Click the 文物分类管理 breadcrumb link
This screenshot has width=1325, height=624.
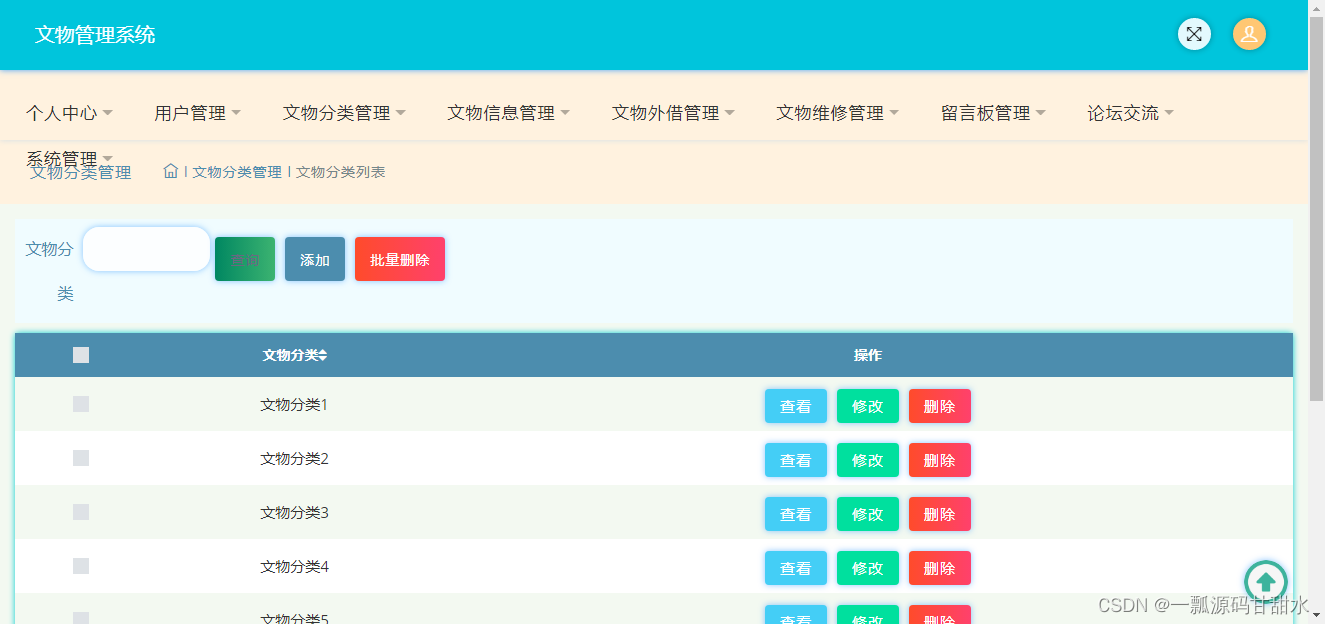coord(237,172)
